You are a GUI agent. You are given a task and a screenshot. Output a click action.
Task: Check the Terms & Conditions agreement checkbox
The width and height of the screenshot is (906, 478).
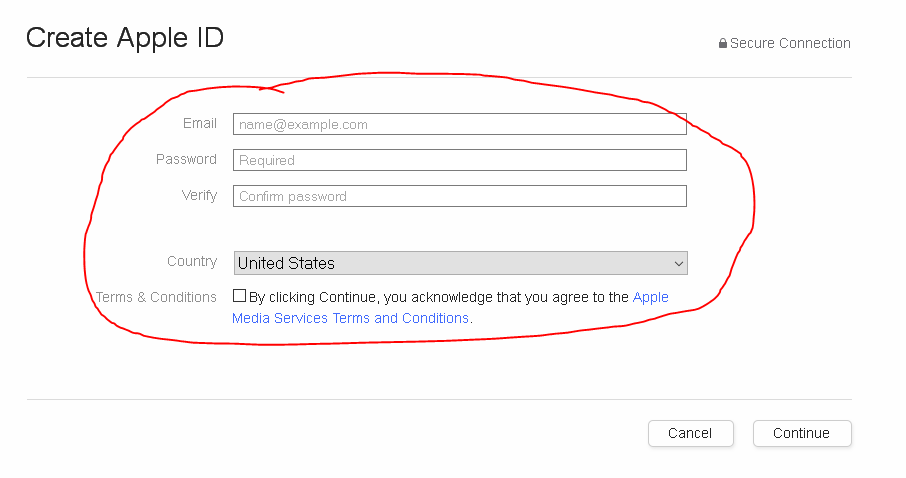[239, 296]
